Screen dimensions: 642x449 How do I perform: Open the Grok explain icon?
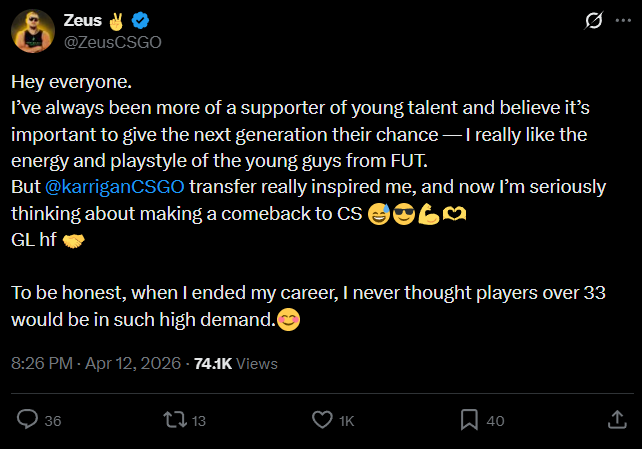(x=594, y=21)
